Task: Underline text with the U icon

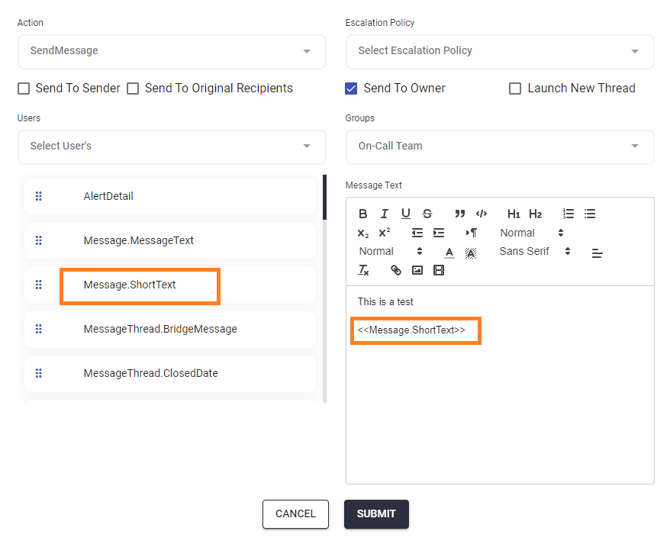Action: click(406, 214)
